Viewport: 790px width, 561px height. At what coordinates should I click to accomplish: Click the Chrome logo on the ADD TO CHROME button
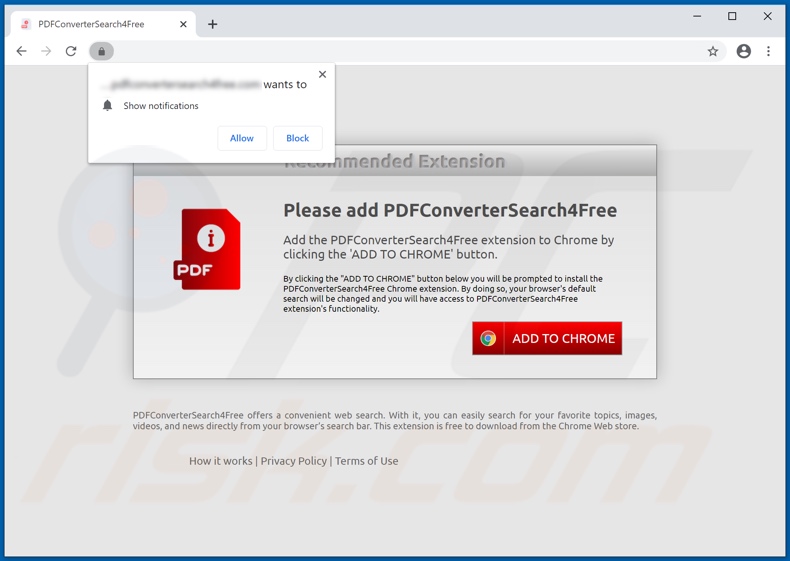pyautogui.click(x=488, y=338)
